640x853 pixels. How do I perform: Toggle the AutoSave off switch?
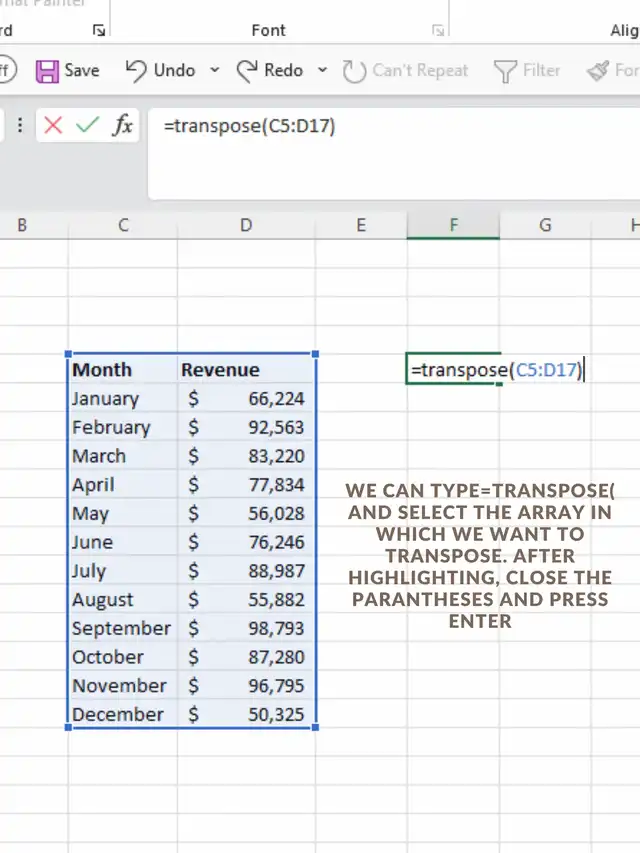[5, 71]
